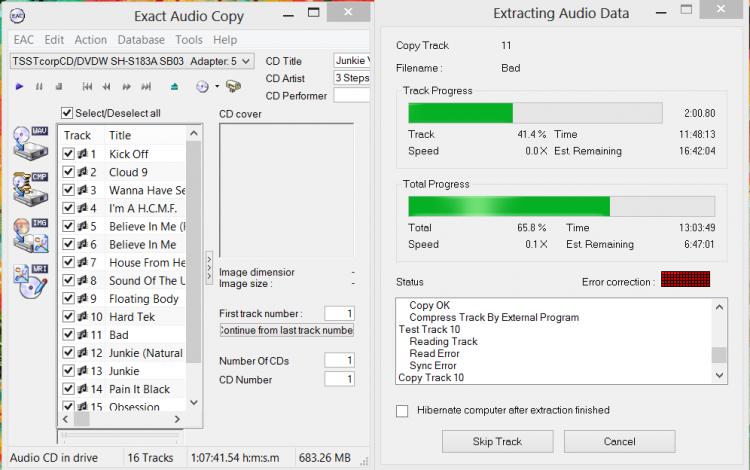Click the Status log scrollbar thumb

pos(719,355)
